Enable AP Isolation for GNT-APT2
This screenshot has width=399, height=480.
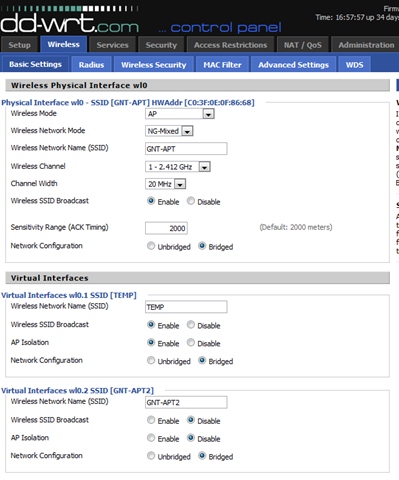pos(151,438)
